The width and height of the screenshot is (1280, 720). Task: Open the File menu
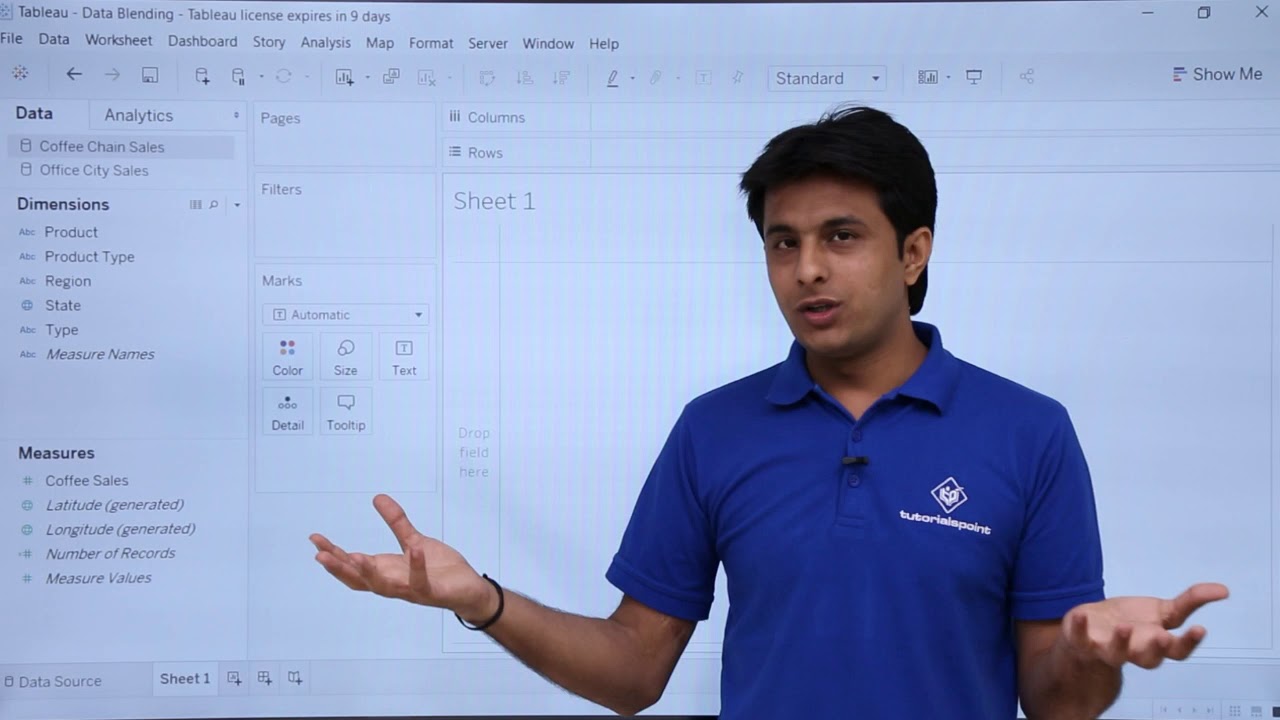tap(11, 39)
